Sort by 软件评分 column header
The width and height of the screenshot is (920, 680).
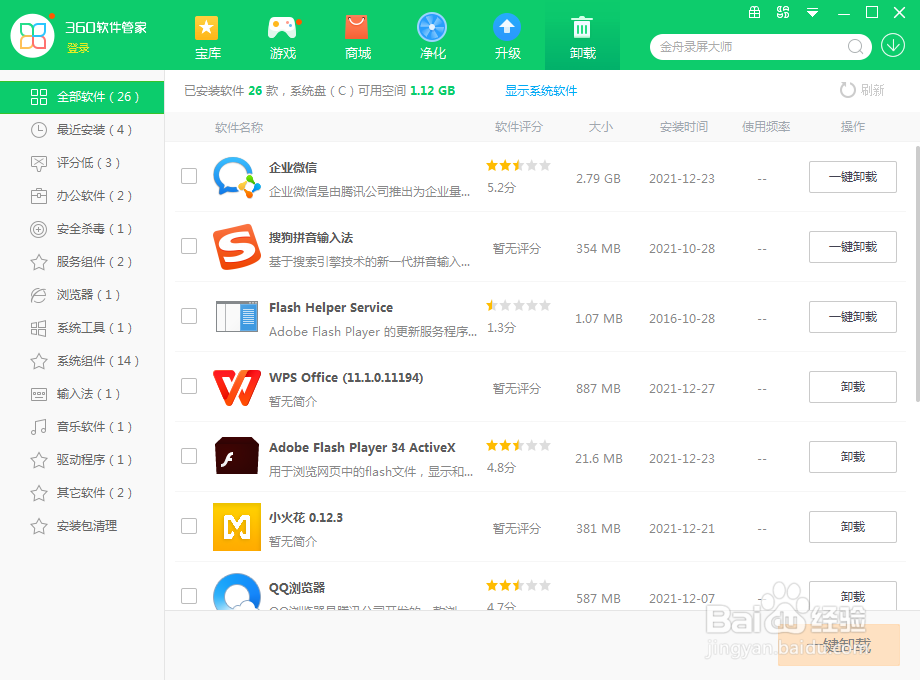(519, 127)
